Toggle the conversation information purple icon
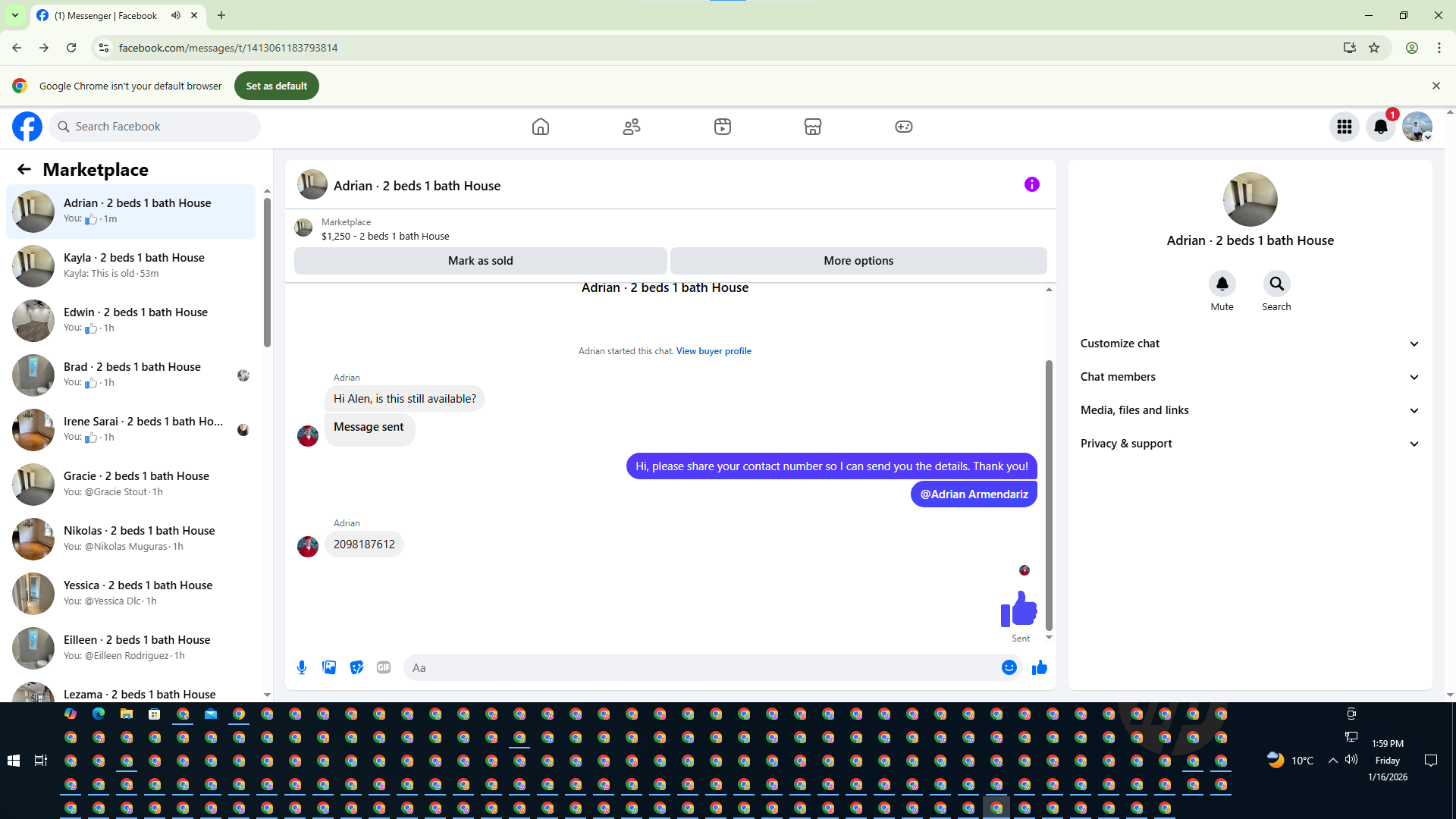Image resolution: width=1456 pixels, height=819 pixels. pyautogui.click(x=1031, y=184)
